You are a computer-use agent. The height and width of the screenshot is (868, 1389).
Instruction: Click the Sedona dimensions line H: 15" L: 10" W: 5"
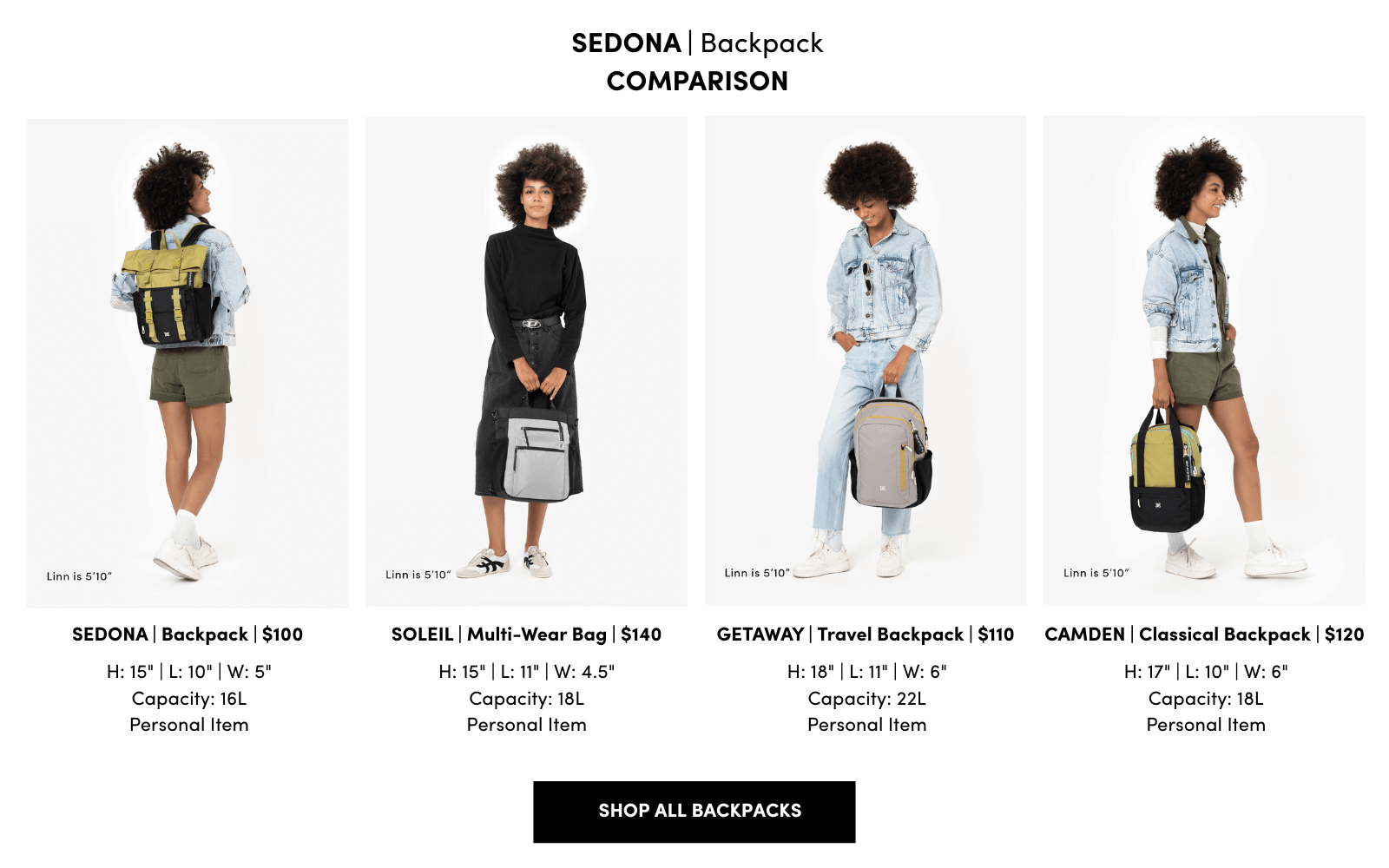[189, 672]
